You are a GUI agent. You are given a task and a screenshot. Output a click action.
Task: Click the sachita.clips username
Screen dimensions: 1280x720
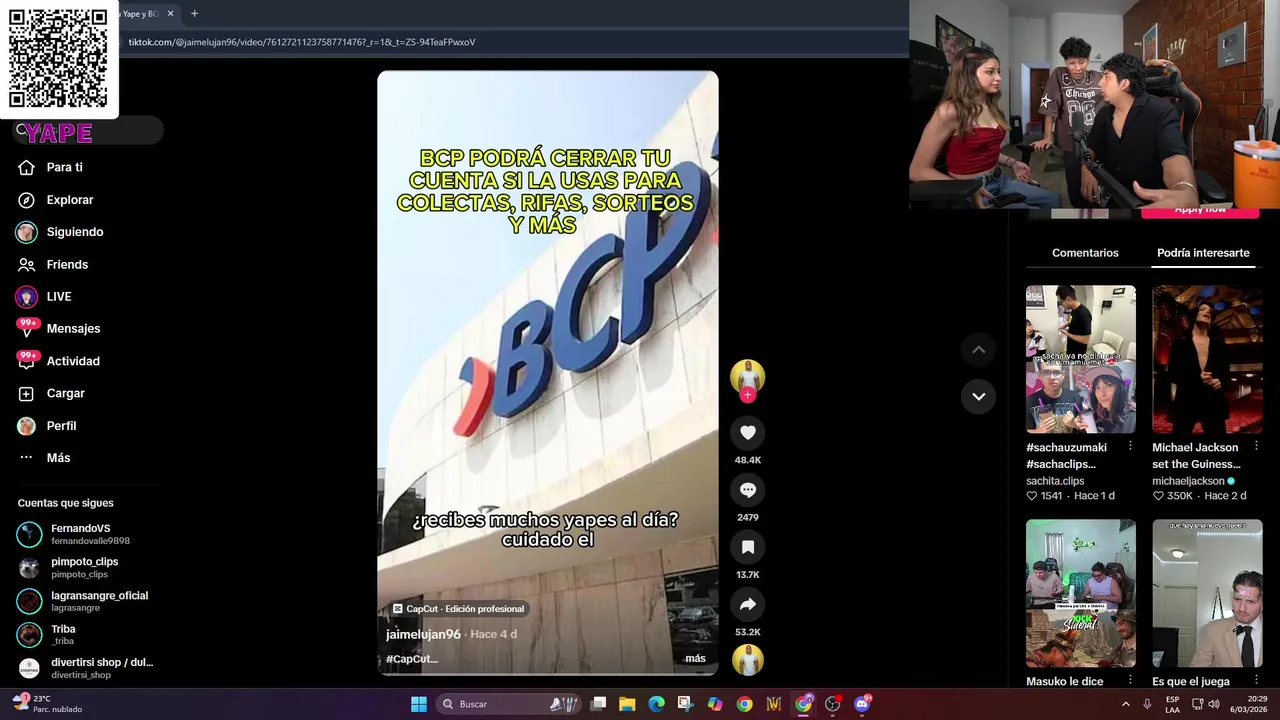coord(1055,481)
